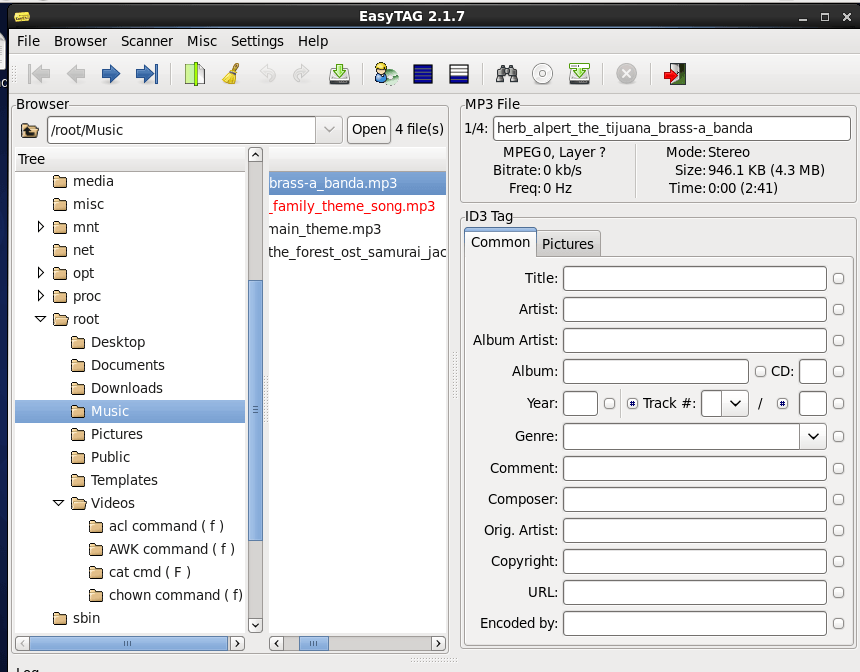Select the Downloads folder in tree
Image resolution: width=860 pixels, height=672 pixels.
(x=117, y=388)
